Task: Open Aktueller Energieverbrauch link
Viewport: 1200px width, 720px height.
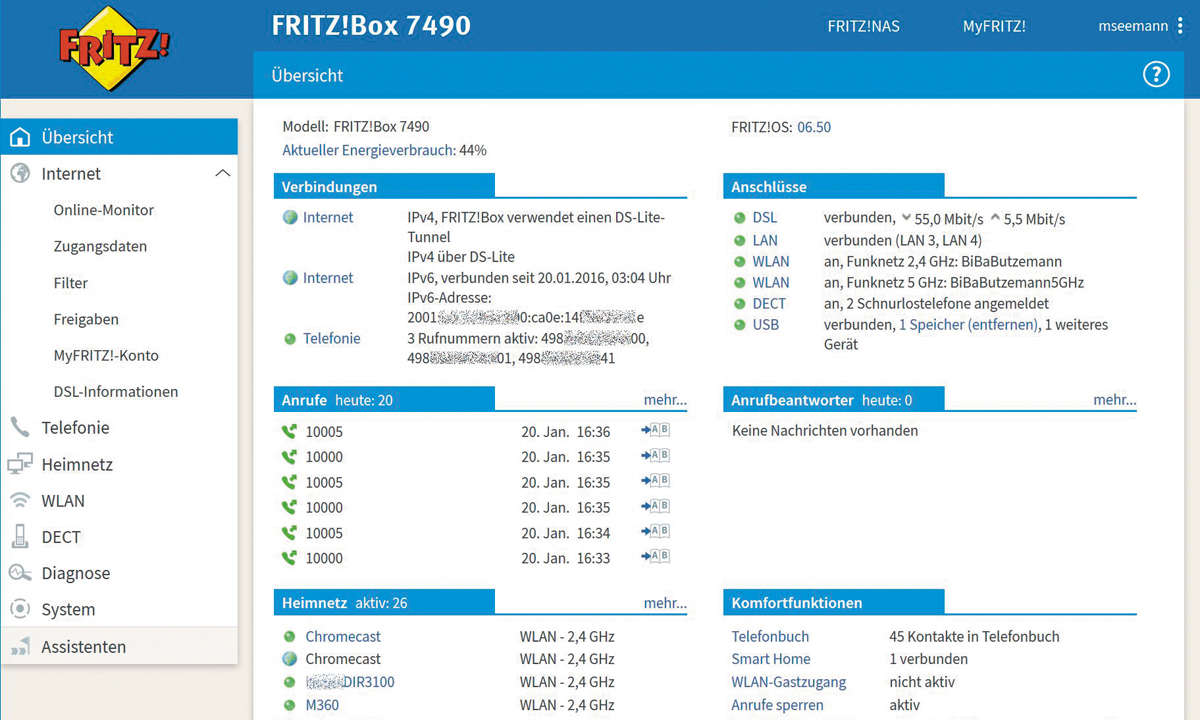Action: pyautogui.click(x=369, y=150)
